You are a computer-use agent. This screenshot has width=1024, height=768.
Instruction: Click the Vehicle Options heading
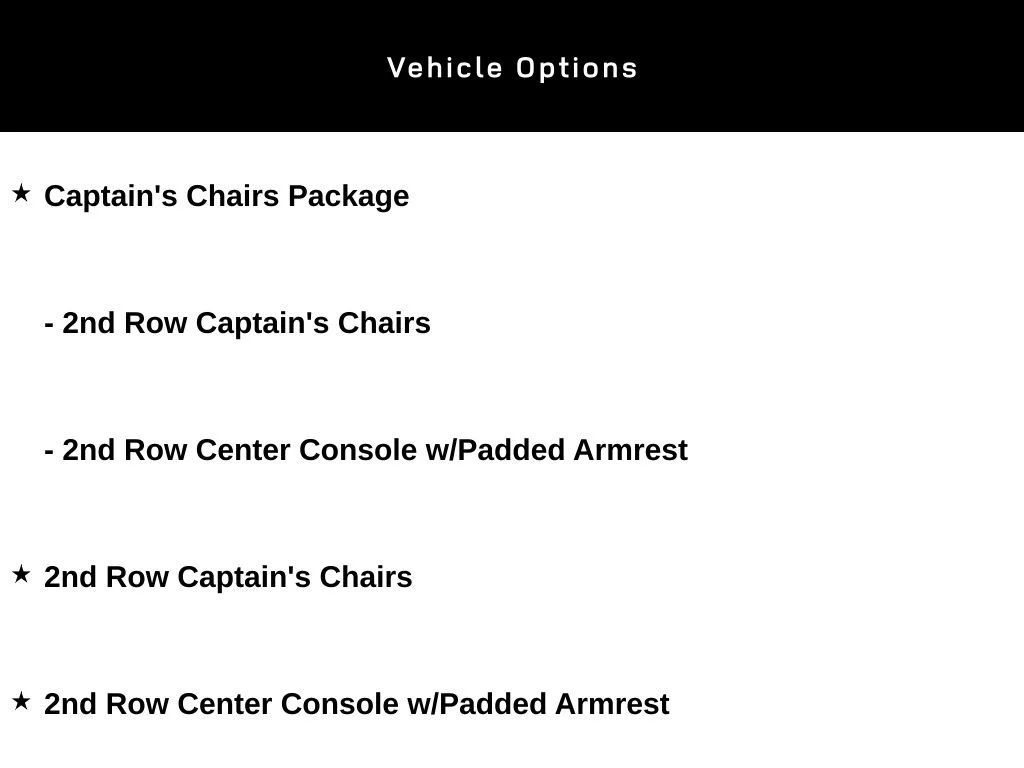pyautogui.click(x=513, y=69)
